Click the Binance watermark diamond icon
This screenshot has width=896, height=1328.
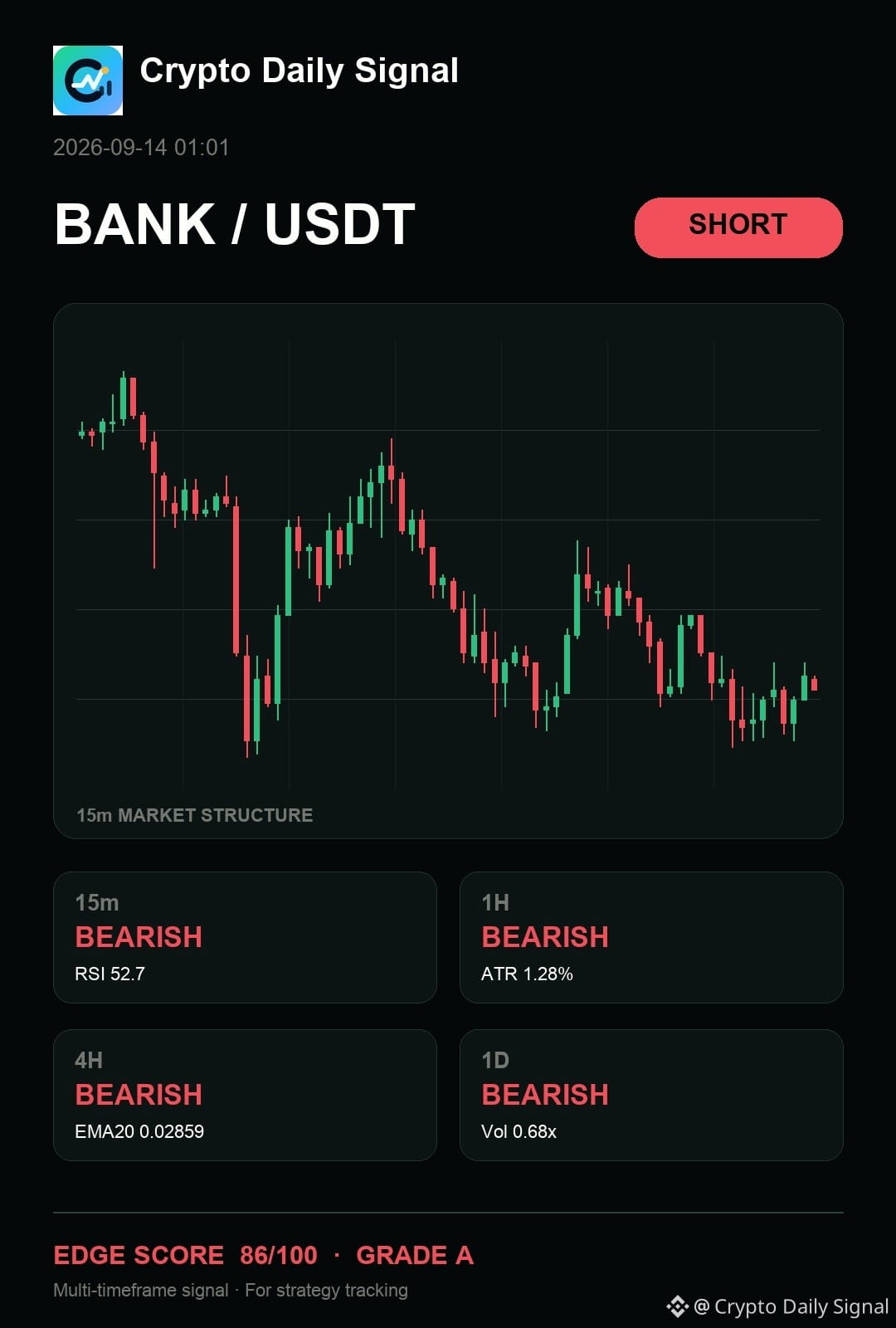(x=677, y=1306)
